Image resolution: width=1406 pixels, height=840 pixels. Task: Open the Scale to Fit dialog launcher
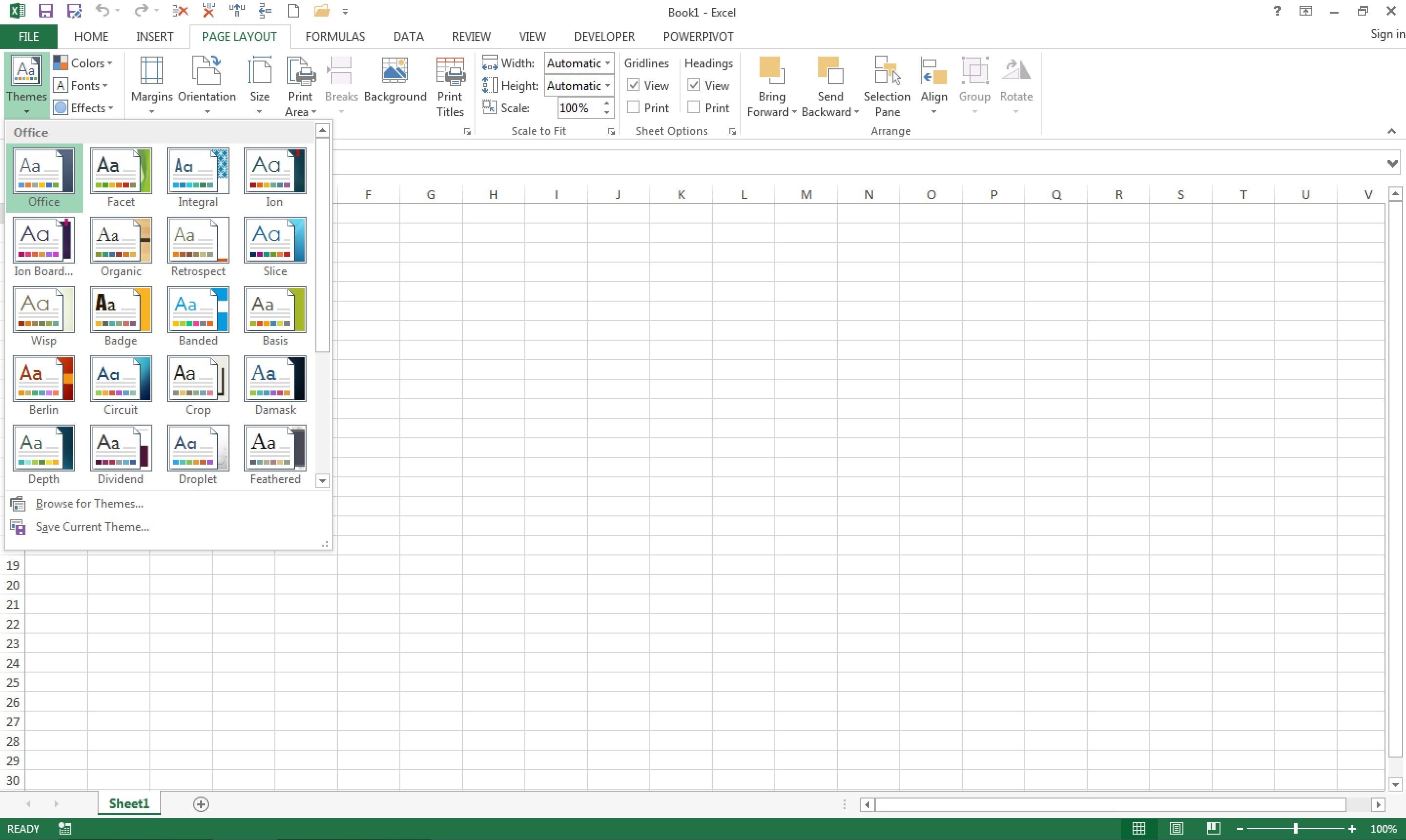[611, 131]
